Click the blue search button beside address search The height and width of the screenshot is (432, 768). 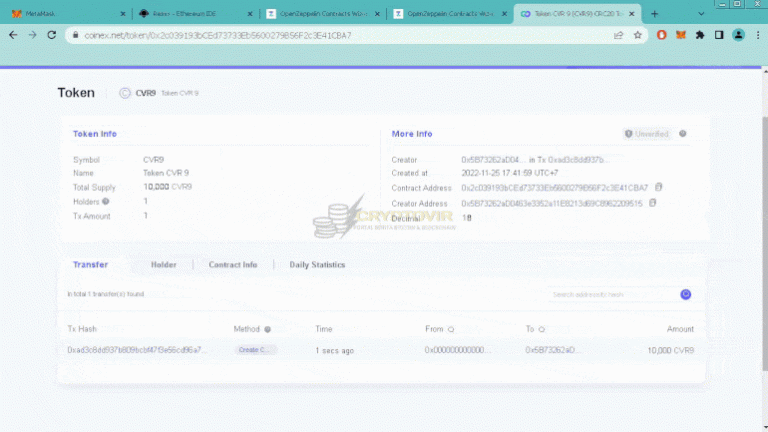tap(686, 294)
